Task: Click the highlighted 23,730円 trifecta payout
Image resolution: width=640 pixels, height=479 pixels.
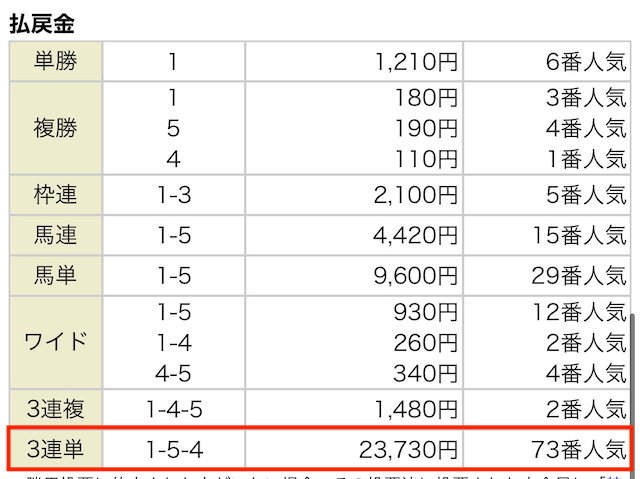Action: pyautogui.click(x=410, y=447)
